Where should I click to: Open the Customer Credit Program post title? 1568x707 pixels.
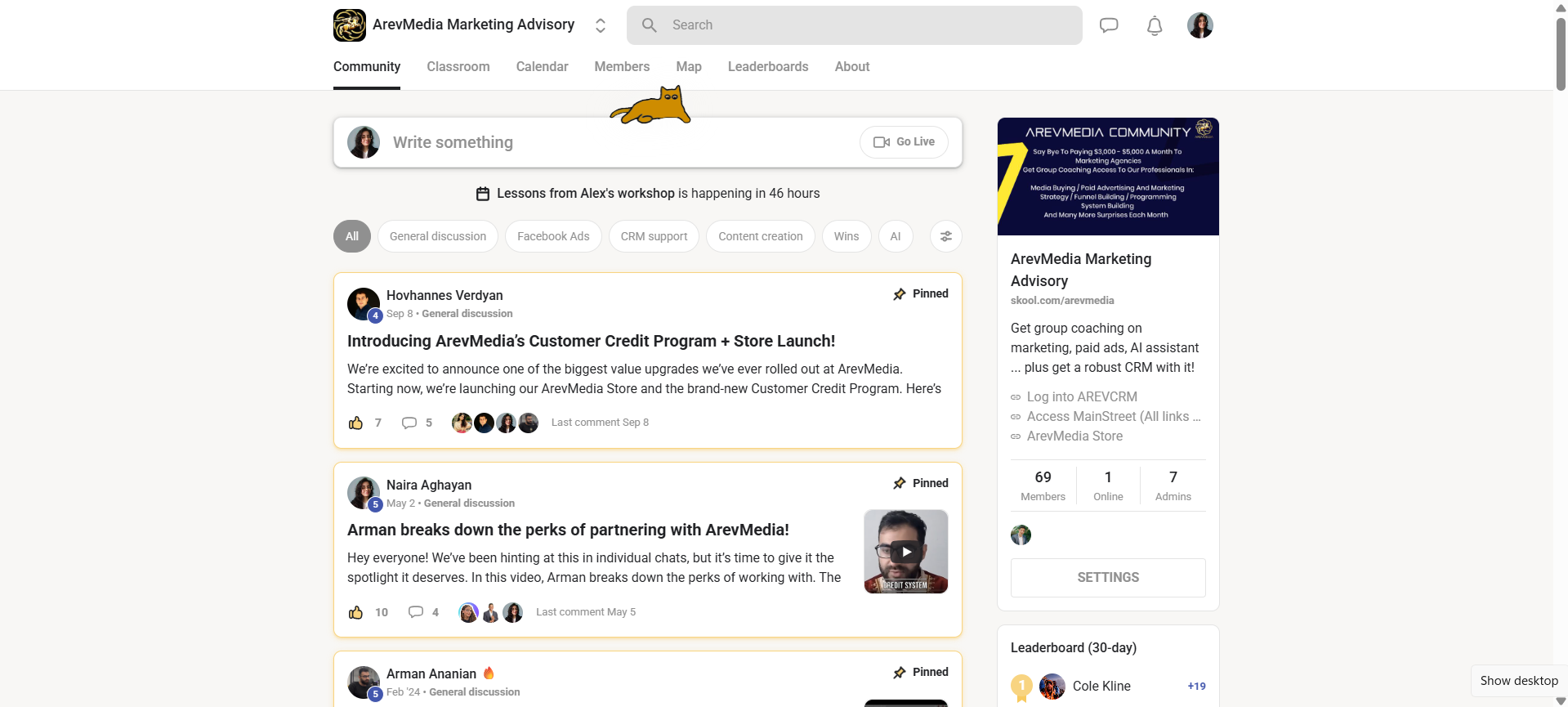[x=591, y=342]
